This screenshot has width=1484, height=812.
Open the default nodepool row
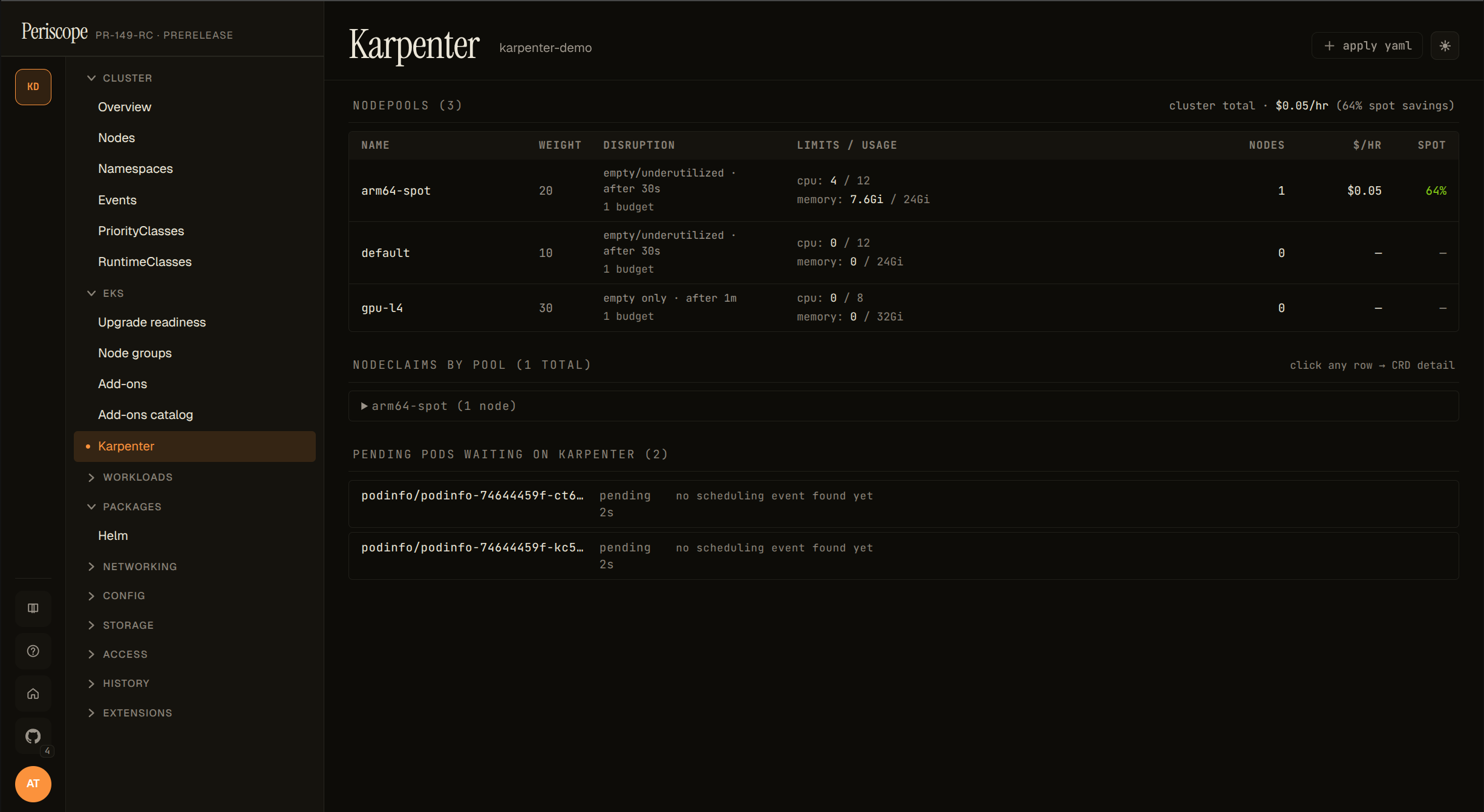903,253
